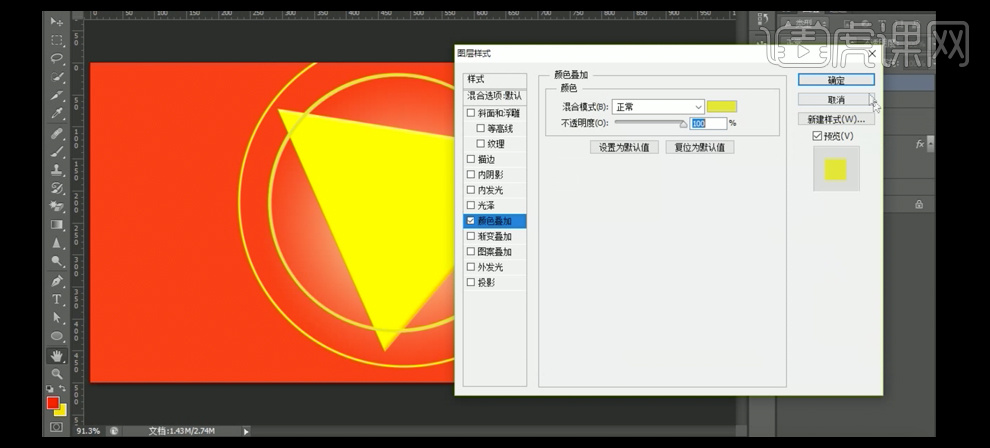Image resolution: width=990 pixels, height=448 pixels.
Task: Open the yellow overlay color swatch
Action: 722,107
